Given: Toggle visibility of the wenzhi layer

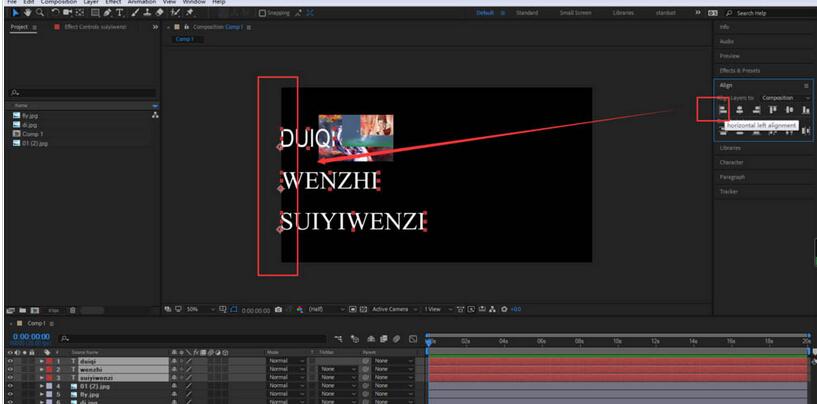Looking at the screenshot, I should click(10, 369).
